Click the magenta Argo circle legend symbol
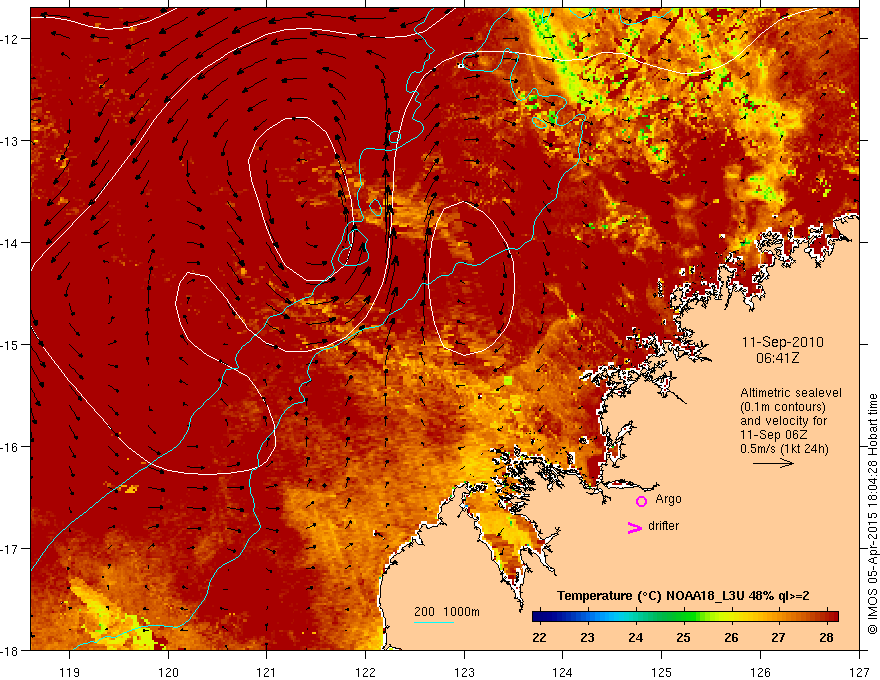 (641, 501)
